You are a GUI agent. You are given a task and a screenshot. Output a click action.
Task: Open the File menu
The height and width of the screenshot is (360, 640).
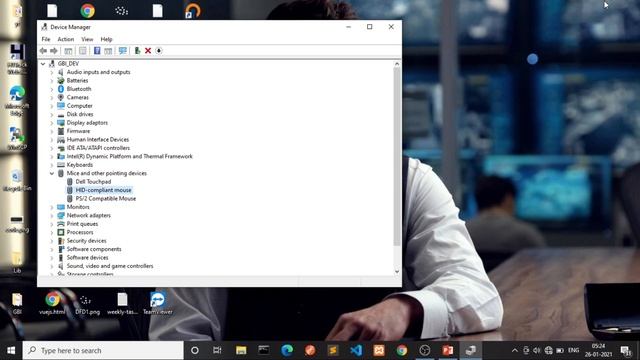(46, 39)
